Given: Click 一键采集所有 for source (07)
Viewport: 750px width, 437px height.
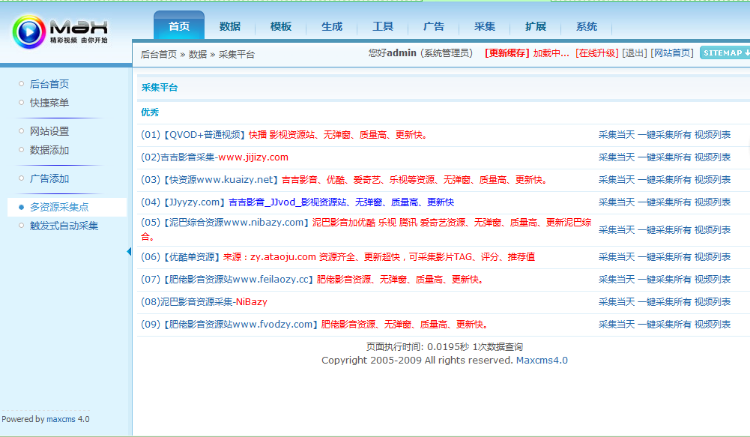Looking at the screenshot, I should coord(665,279).
